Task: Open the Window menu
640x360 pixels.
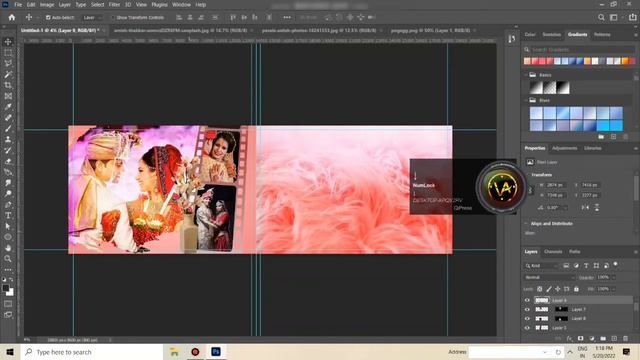Action: pyautogui.click(x=181, y=4)
